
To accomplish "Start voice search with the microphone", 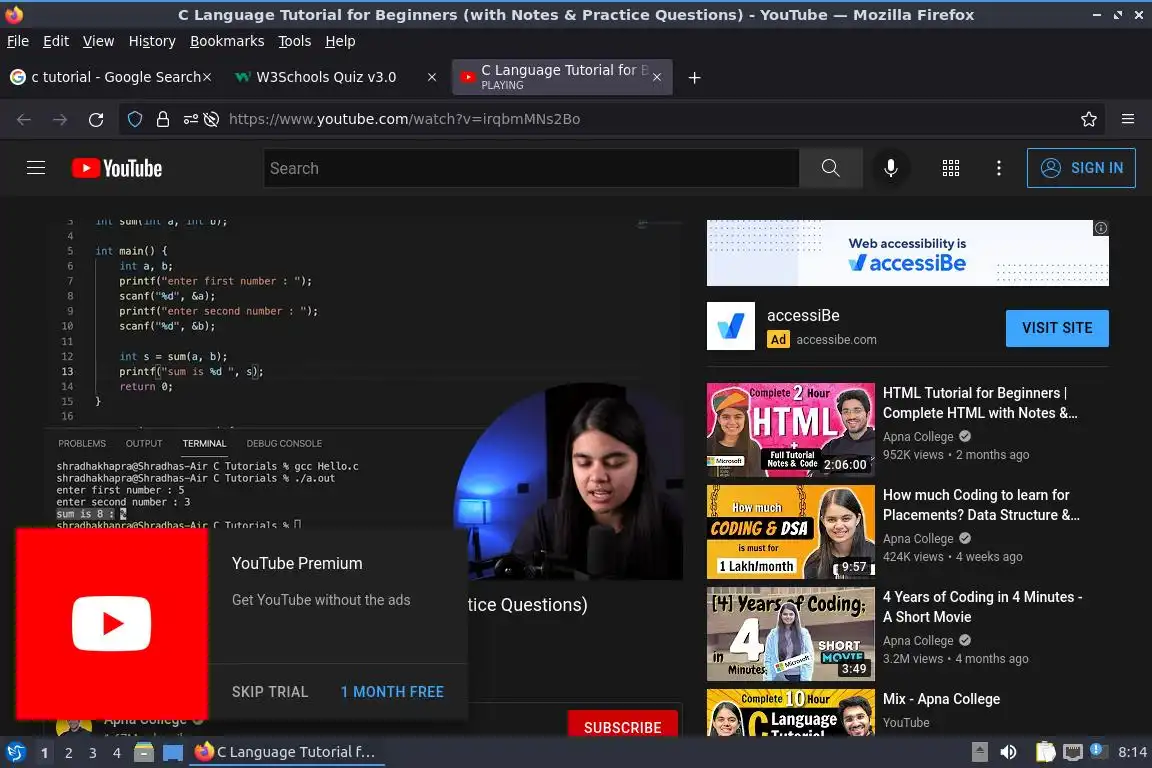I will point(890,168).
